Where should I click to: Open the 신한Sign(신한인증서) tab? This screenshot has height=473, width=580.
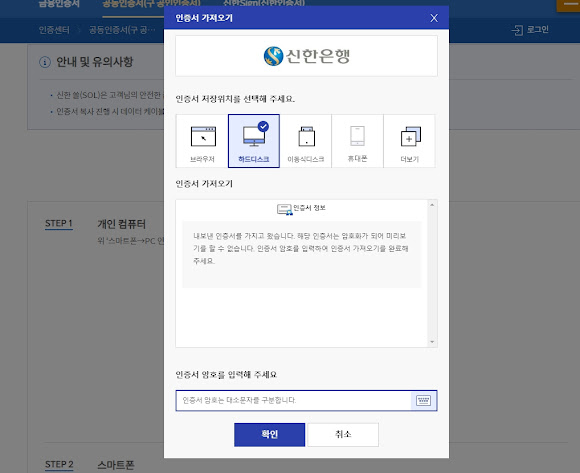tap(264, 3)
